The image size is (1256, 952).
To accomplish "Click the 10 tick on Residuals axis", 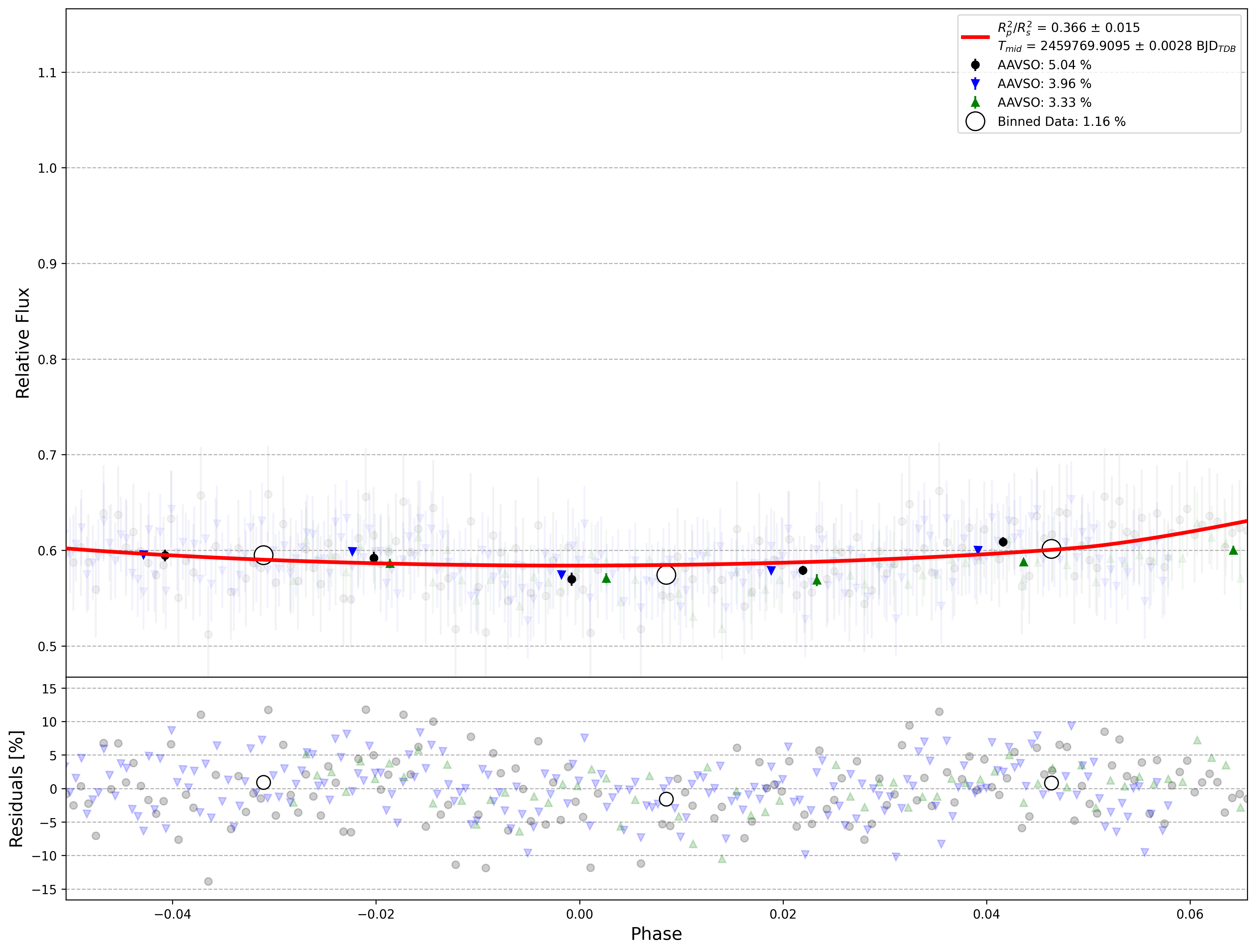I will point(50,722).
